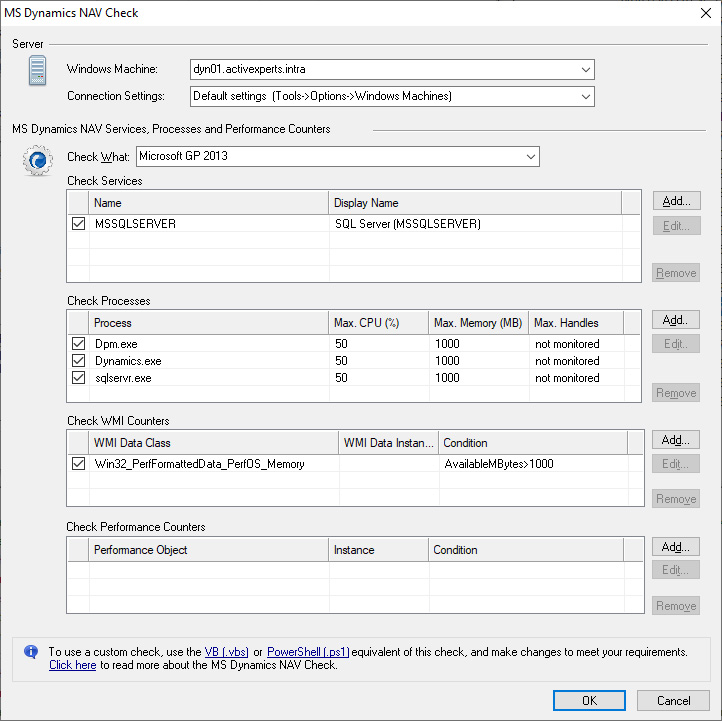Click Remove button for WMI Counters
Screen dimensions: 722x721
(675, 499)
